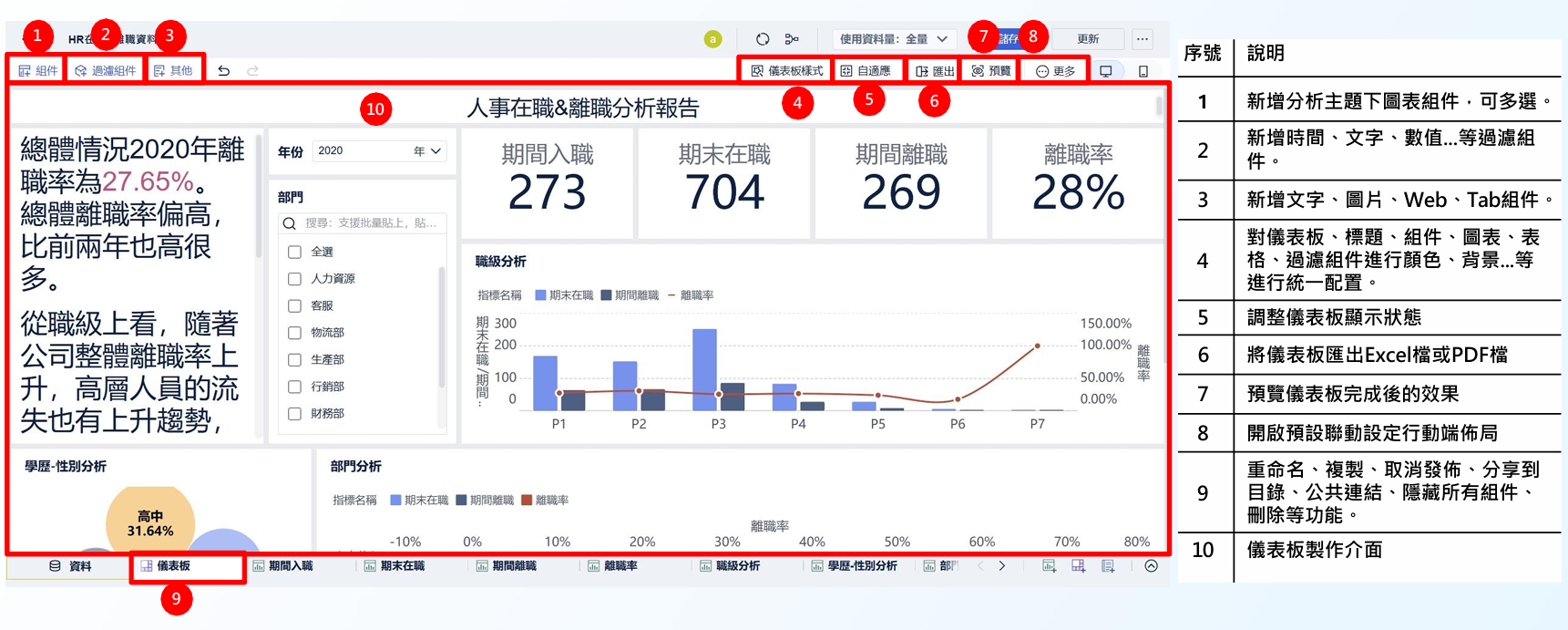Click the 自適應 adaptive layout button

(x=866, y=70)
